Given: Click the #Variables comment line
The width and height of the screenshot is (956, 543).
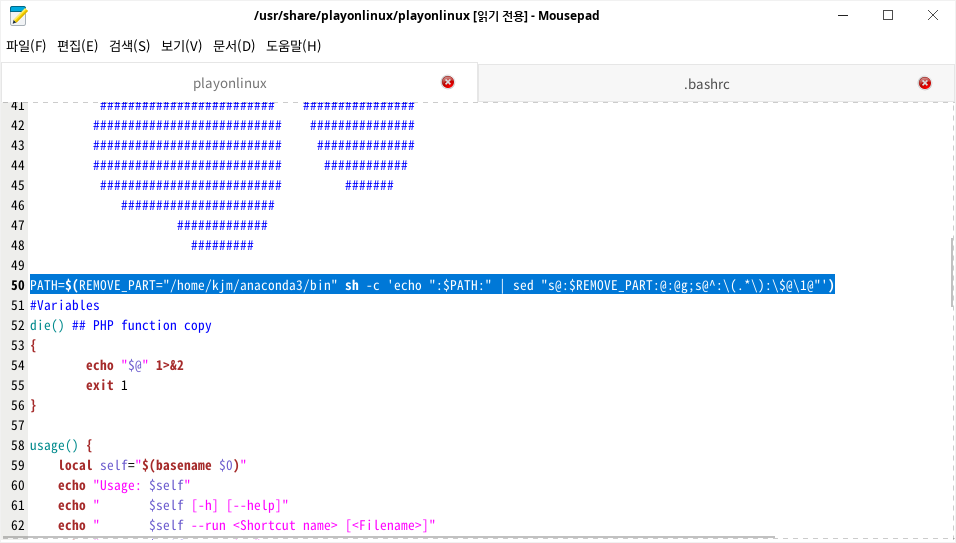Looking at the screenshot, I should coord(65,305).
